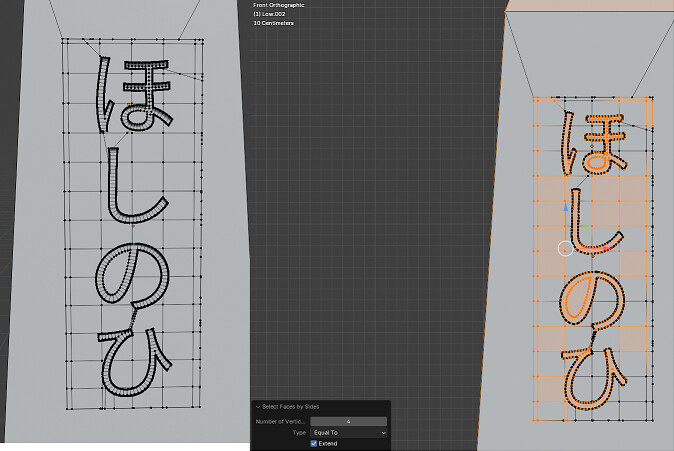Viewport: 674px width, 451px height.
Task: Click the 10 Centimeters grid scale text
Action: pyautogui.click(x=273, y=23)
